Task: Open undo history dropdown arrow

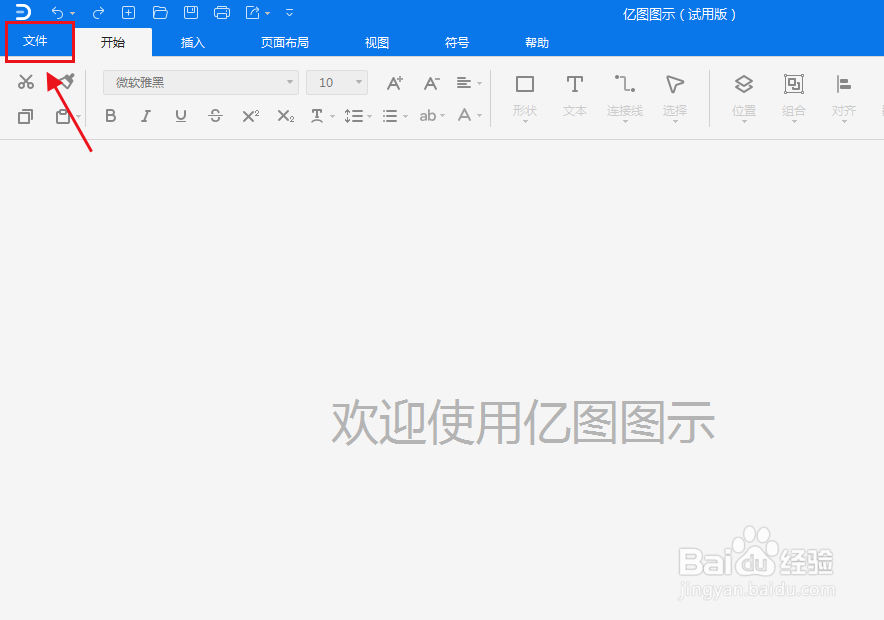Action: point(73,14)
